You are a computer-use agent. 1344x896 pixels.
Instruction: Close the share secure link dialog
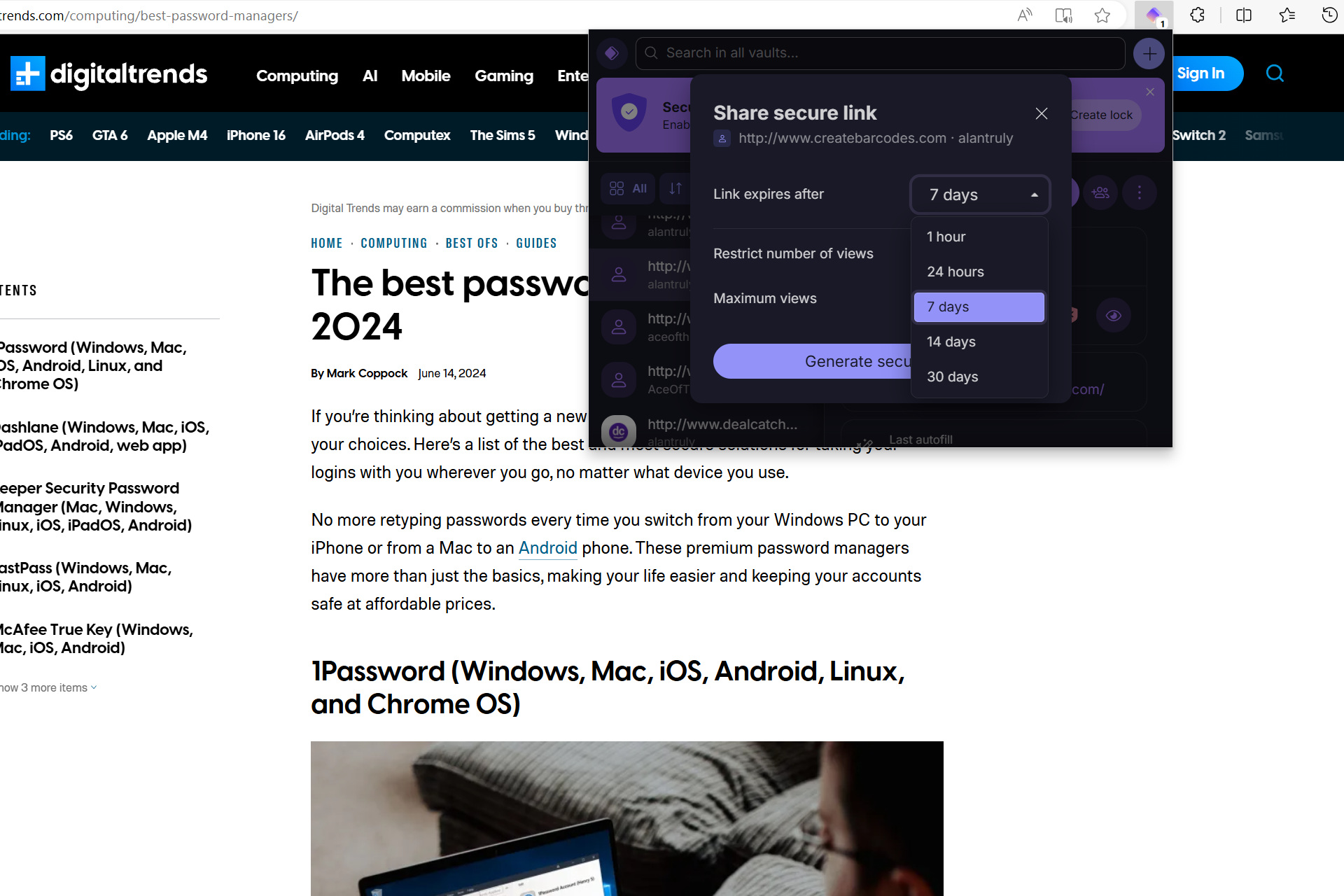click(x=1042, y=113)
